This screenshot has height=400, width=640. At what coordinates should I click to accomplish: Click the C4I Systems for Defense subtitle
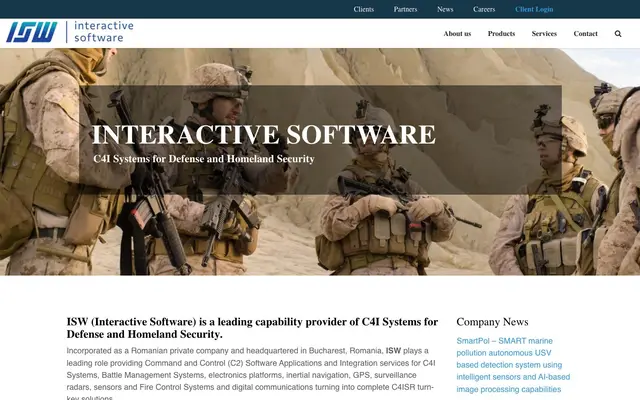click(204, 159)
